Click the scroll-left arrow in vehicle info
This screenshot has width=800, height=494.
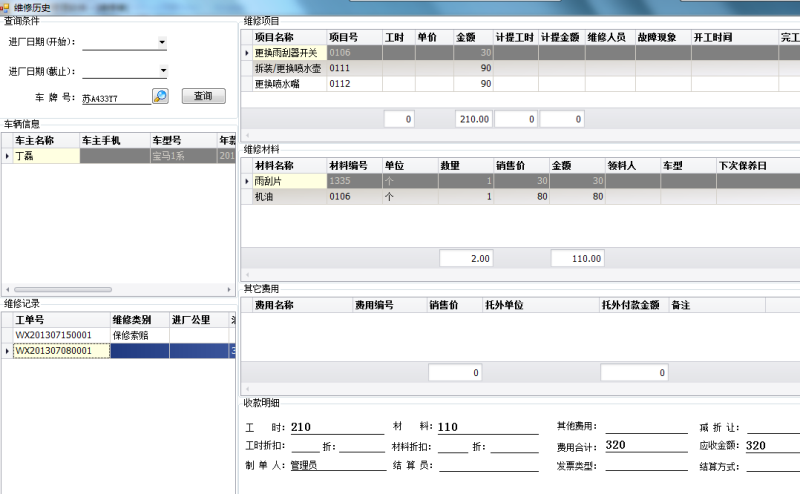(x=7, y=289)
